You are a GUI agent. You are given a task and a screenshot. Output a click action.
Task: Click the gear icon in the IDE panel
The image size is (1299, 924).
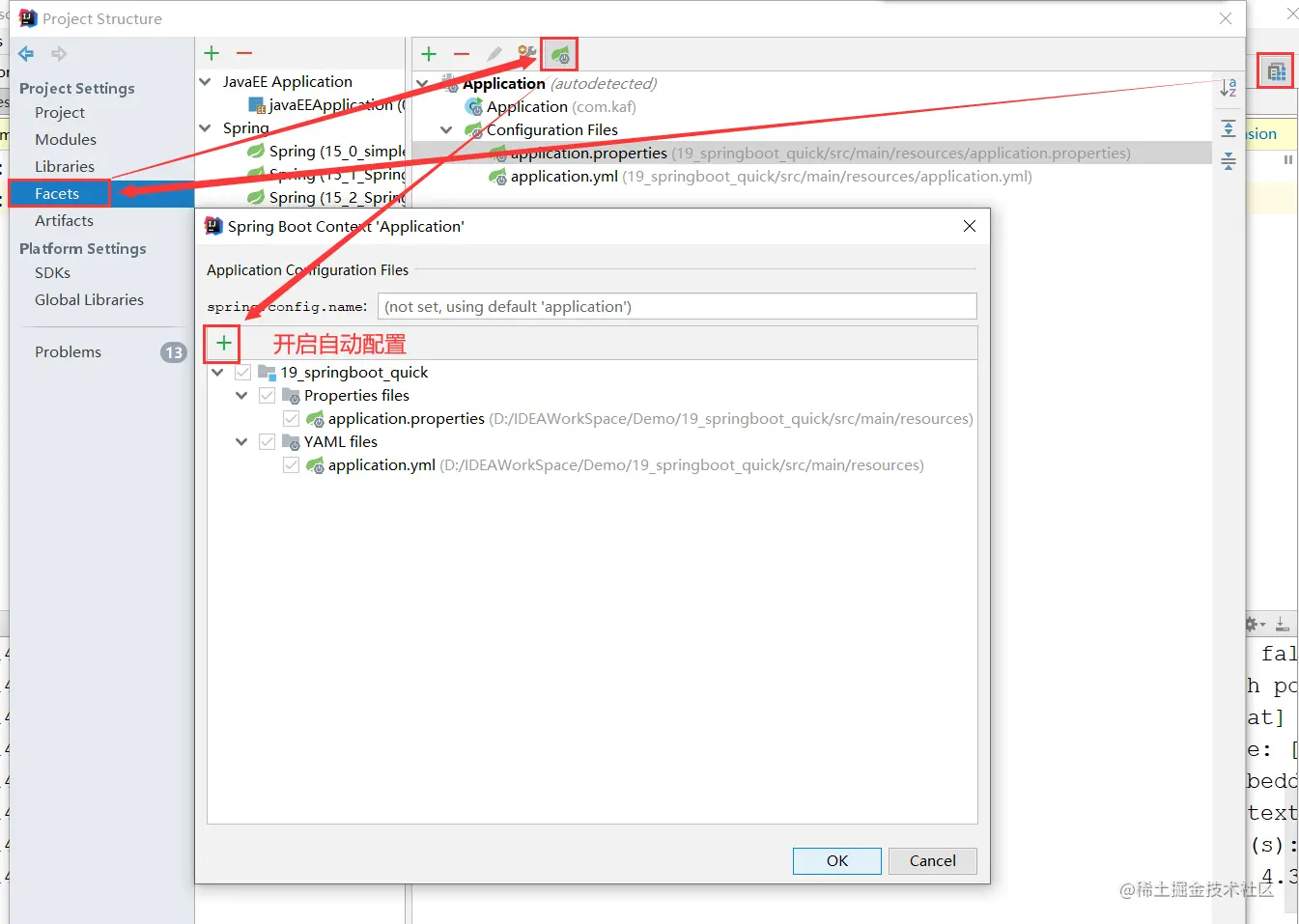(x=1254, y=625)
